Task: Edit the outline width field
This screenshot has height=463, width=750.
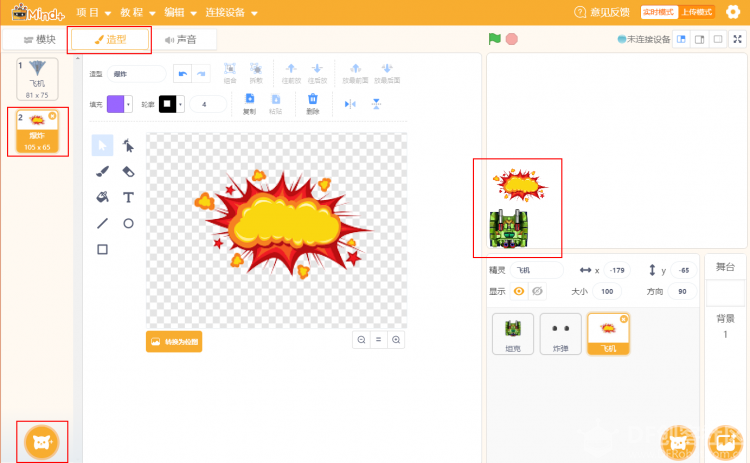Action: [x=208, y=104]
